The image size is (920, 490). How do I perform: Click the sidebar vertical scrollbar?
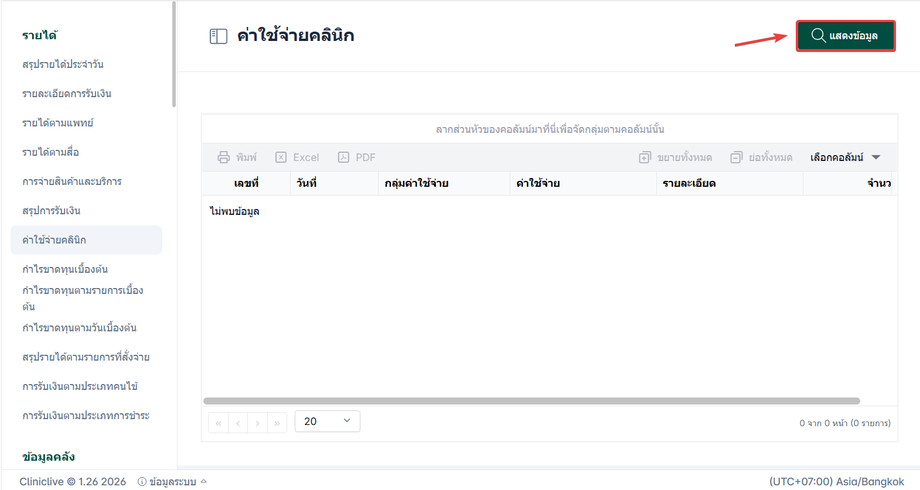[x=174, y=54]
